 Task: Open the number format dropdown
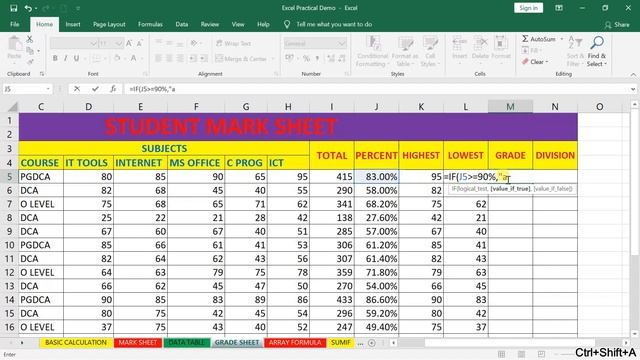click(342, 43)
